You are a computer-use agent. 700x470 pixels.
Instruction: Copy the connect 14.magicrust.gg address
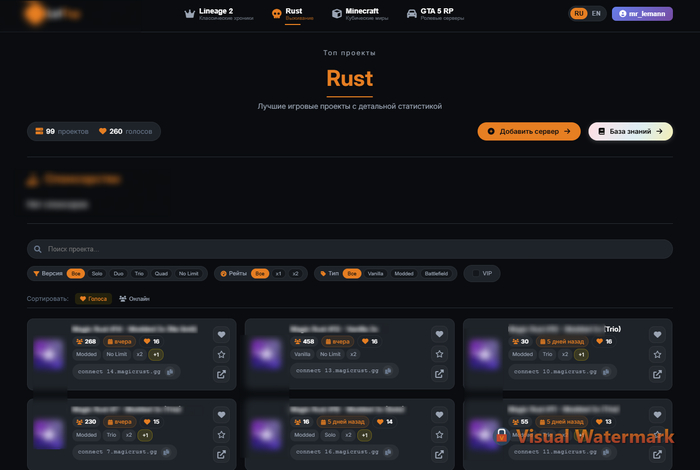170,371
